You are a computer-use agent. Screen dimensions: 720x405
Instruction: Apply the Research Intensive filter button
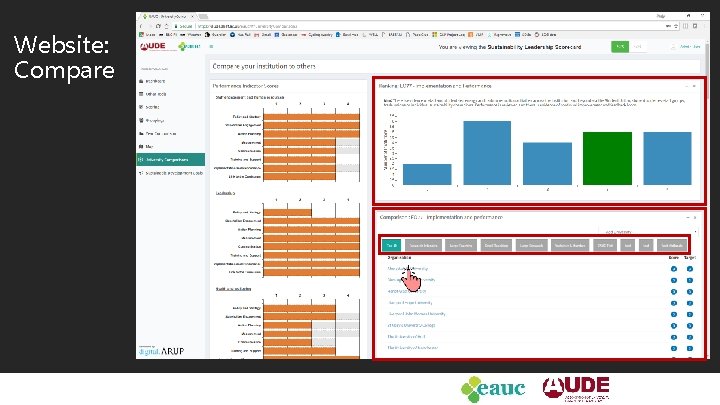click(x=423, y=246)
